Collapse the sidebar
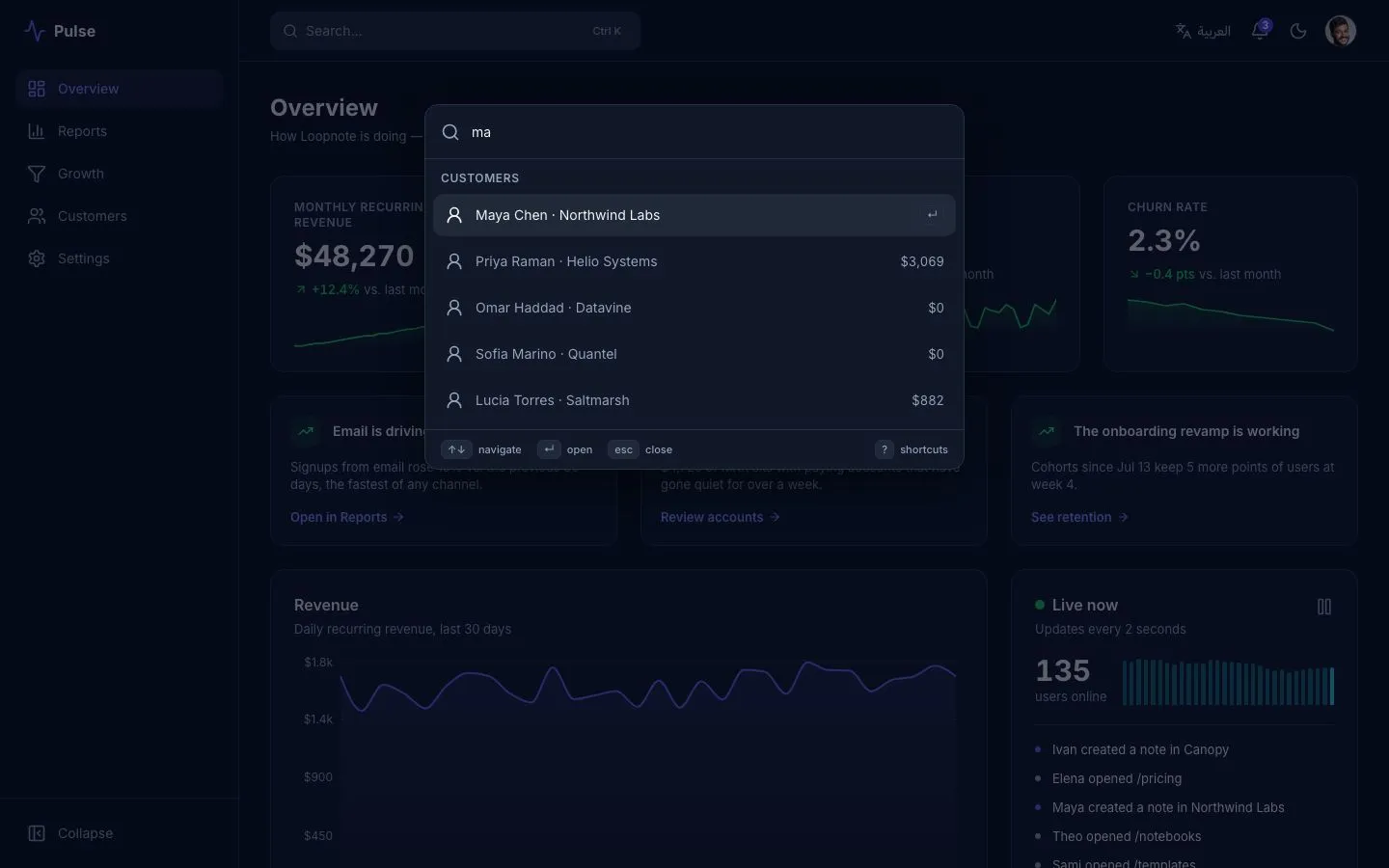The height and width of the screenshot is (868, 1389). [120, 833]
